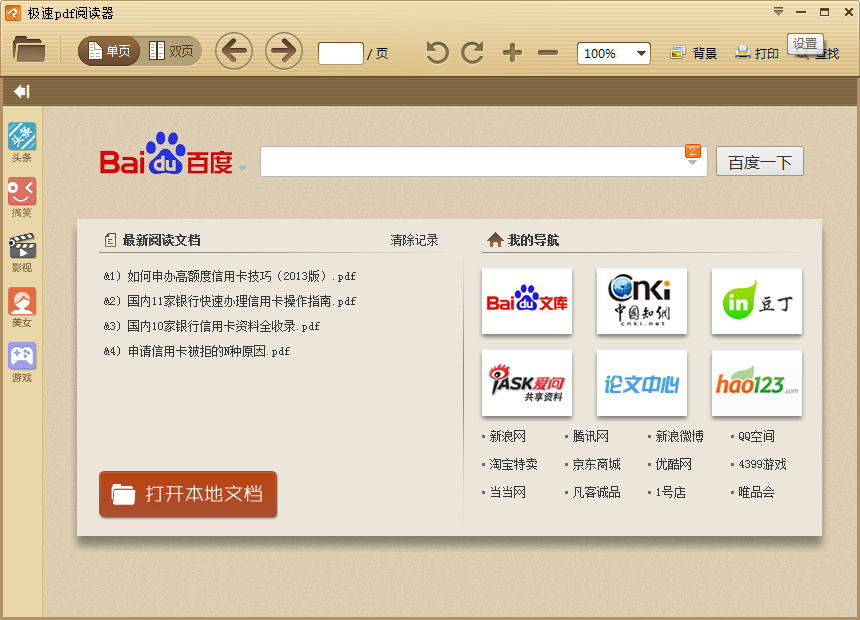Switch to 单页 single page view
860x620 pixels.
[x=109, y=52]
